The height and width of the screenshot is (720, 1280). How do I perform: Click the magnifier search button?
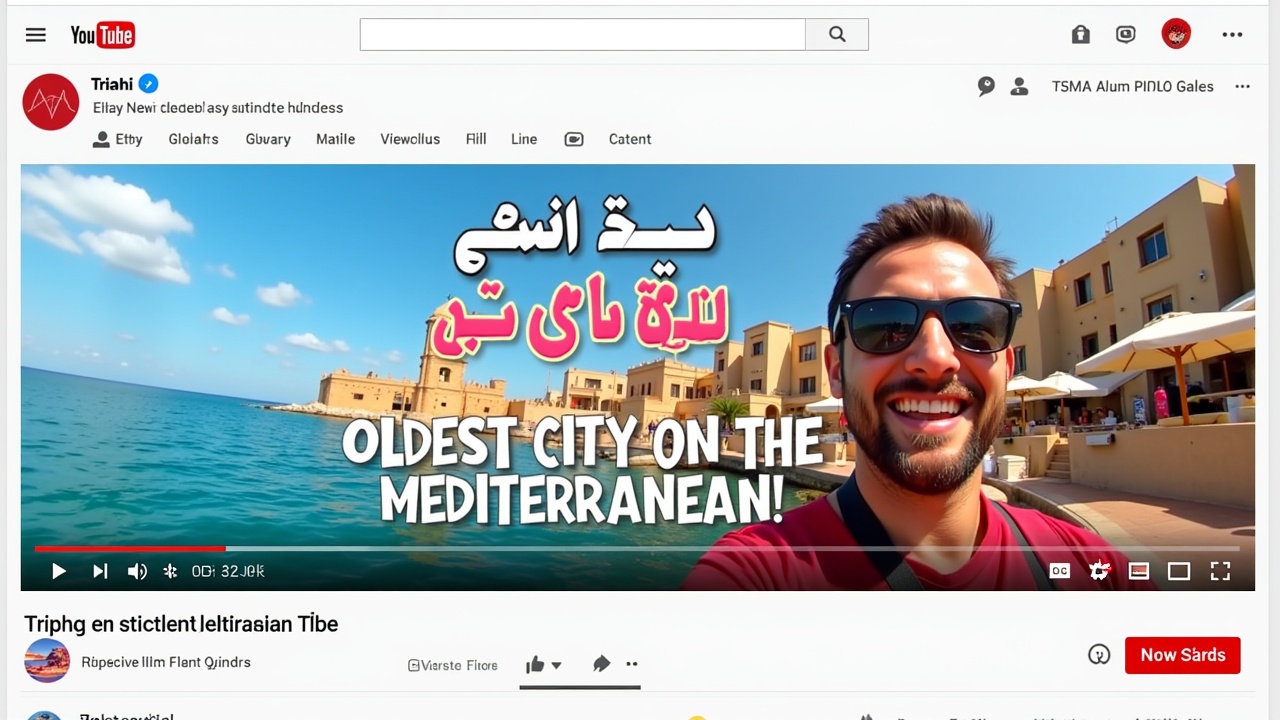tap(837, 35)
